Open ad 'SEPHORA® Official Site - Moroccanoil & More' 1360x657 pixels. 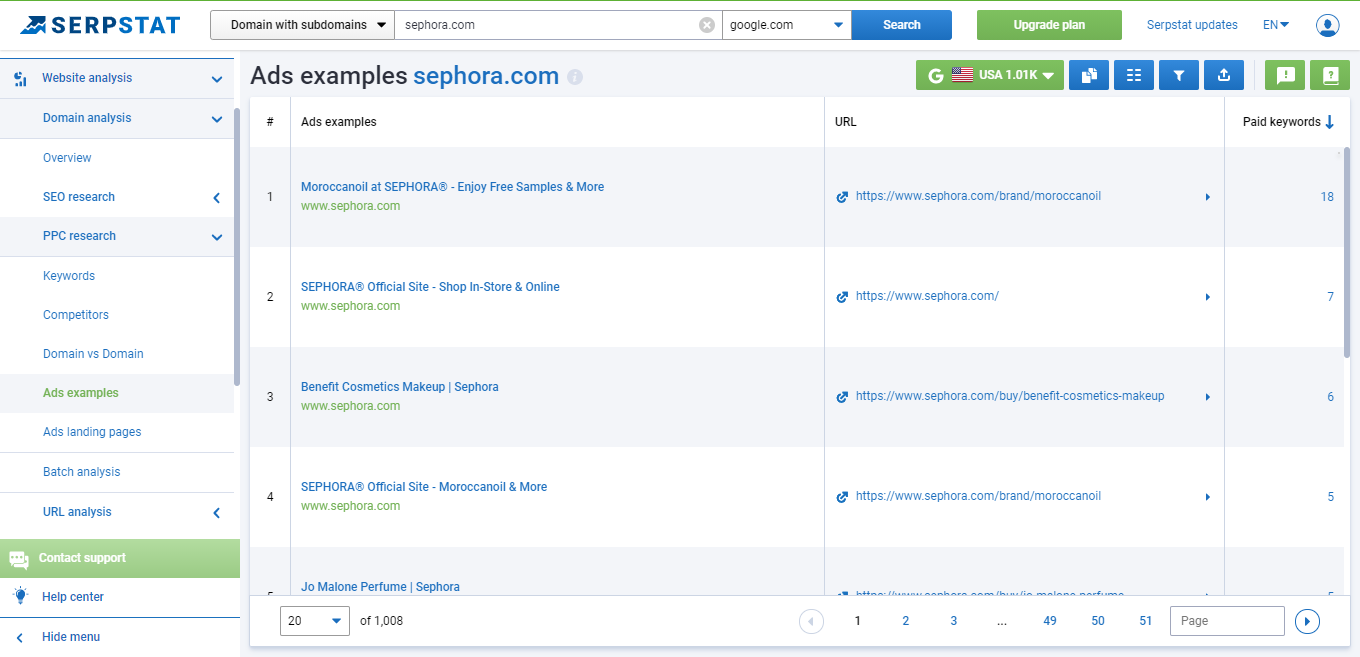point(424,487)
